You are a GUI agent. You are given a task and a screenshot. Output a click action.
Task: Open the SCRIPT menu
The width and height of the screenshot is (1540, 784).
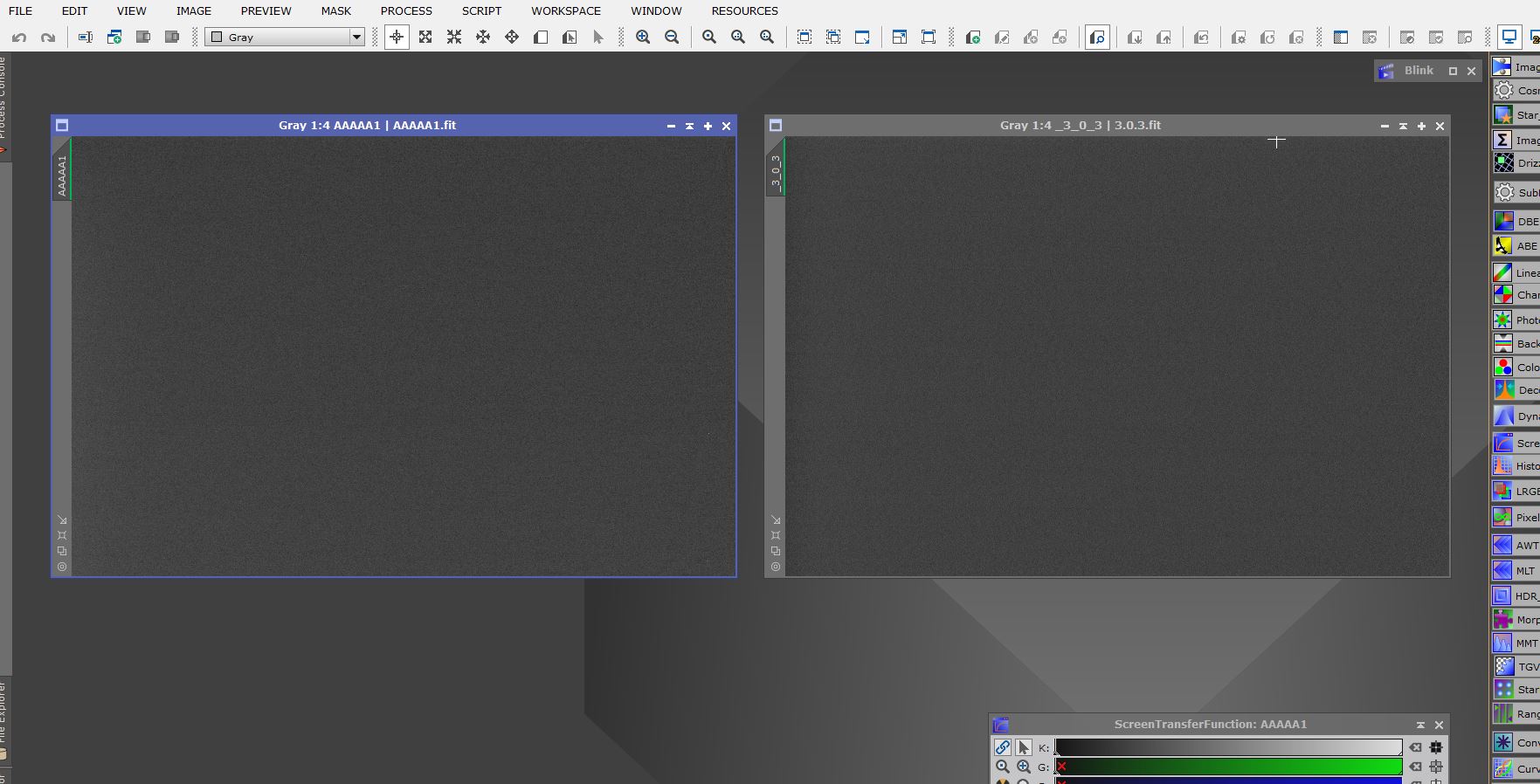(x=481, y=11)
